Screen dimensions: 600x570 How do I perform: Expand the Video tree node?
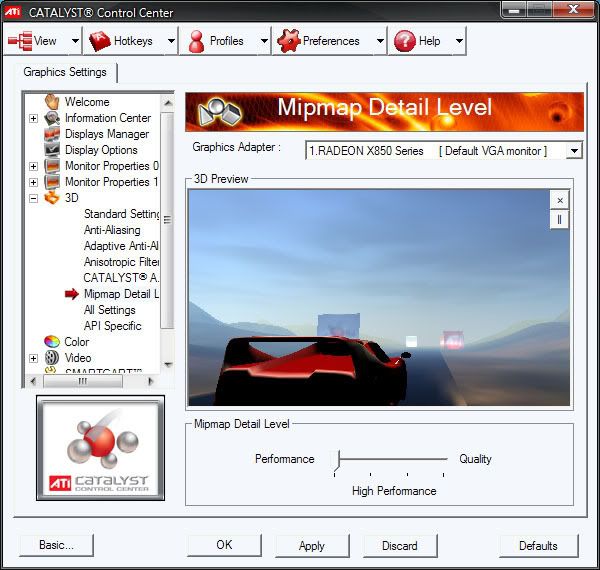[33, 358]
